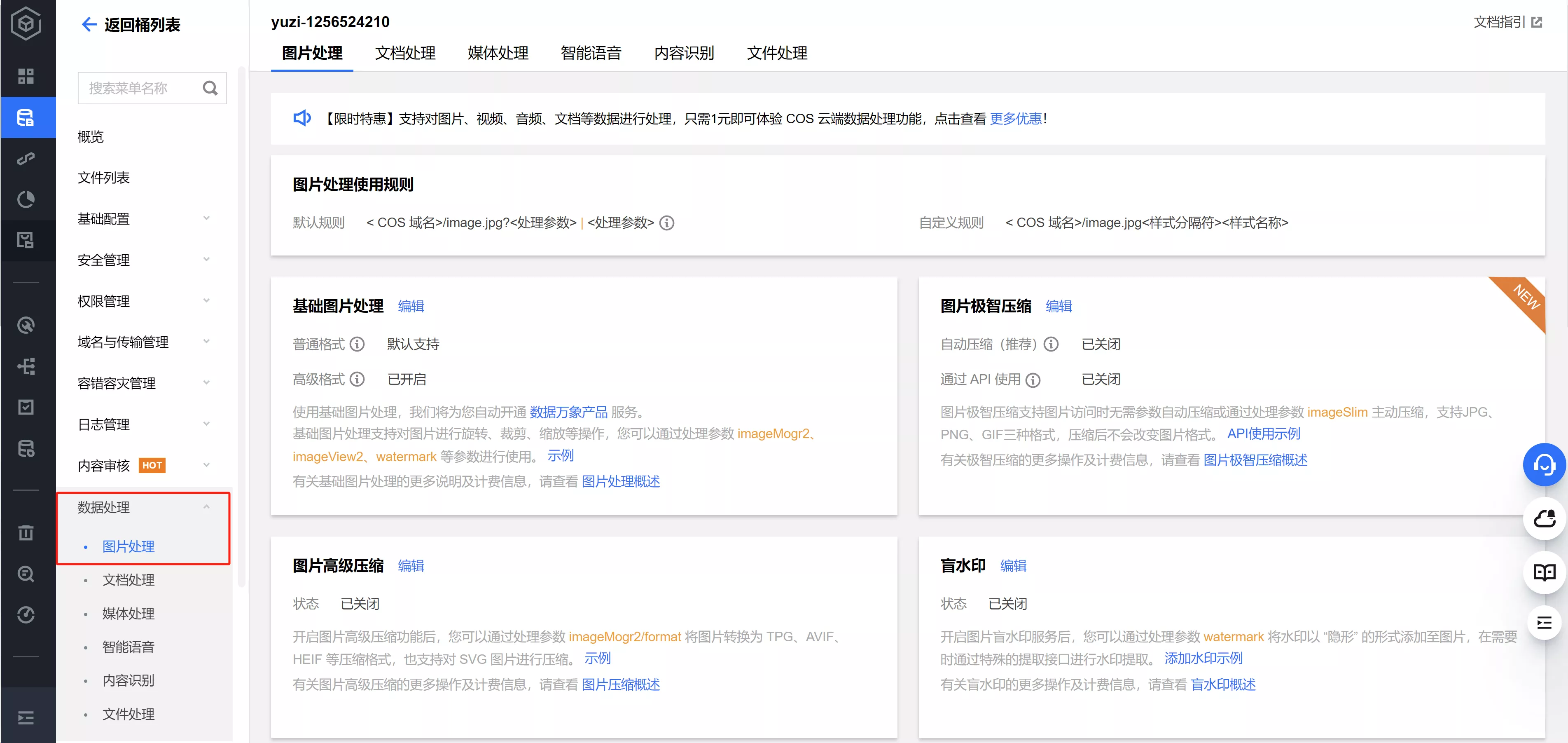Screen dimensions: 1568x743
Task: Edit the 盲水印 settings
Action: click(x=1014, y=566)
